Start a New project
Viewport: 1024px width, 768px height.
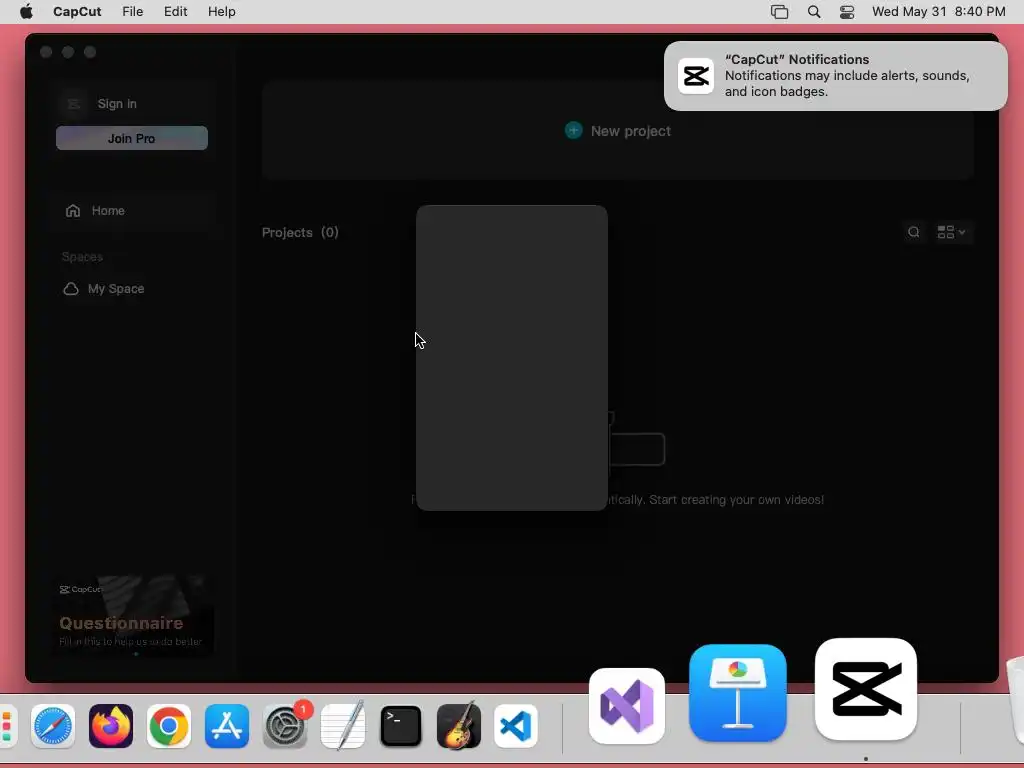(618, 131)
